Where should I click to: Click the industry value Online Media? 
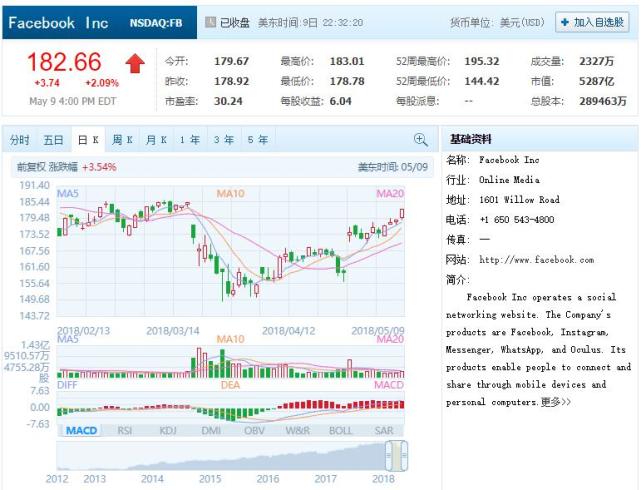pos(509,179)
